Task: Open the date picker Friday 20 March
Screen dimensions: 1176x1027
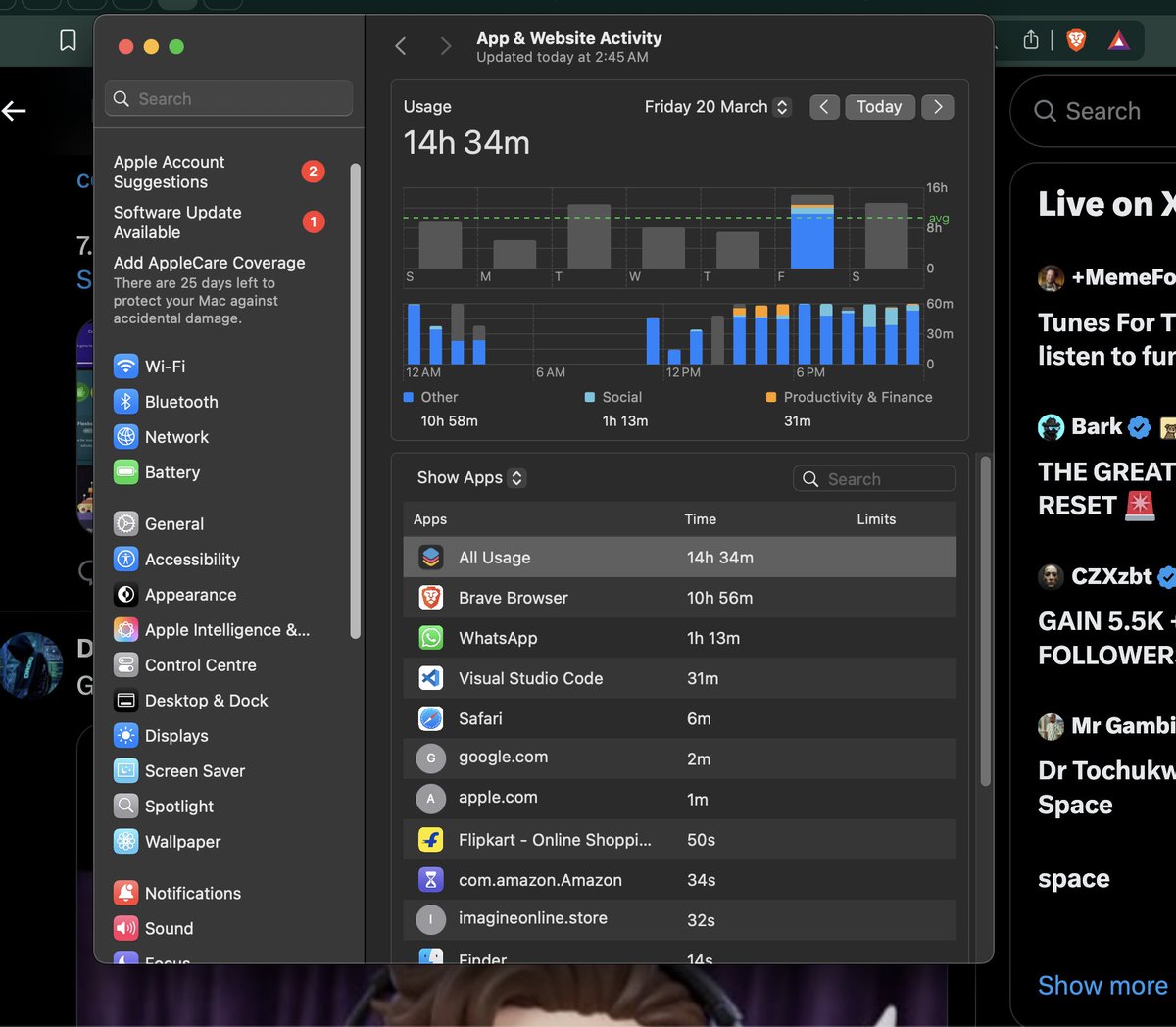Action: coord(716,107)
